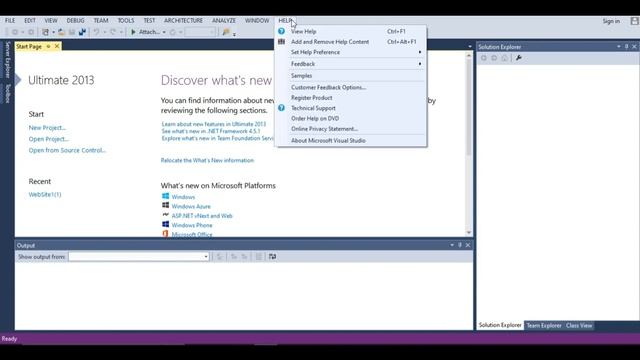This screenshot has height=360, width=640.
Task: Expand the Feedback submenu
Action: point(420,64)
